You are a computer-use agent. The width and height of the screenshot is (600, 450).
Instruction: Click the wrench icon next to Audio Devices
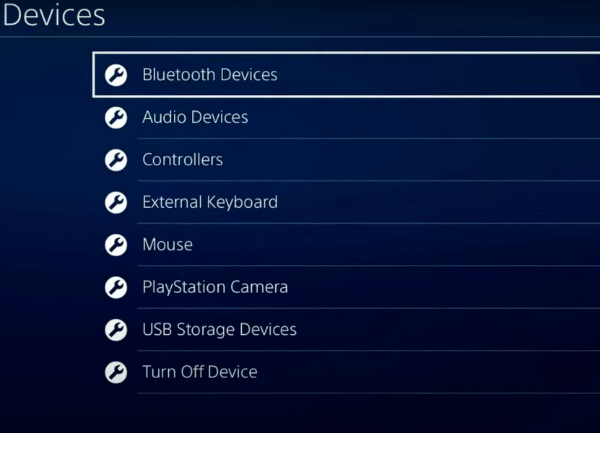coord(116,117)
